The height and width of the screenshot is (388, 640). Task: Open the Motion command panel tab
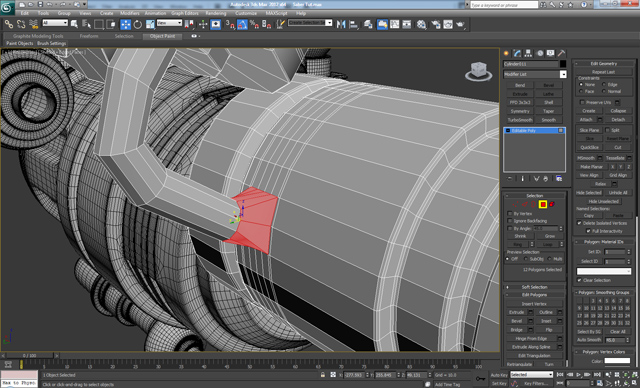(x=540, y=53)
